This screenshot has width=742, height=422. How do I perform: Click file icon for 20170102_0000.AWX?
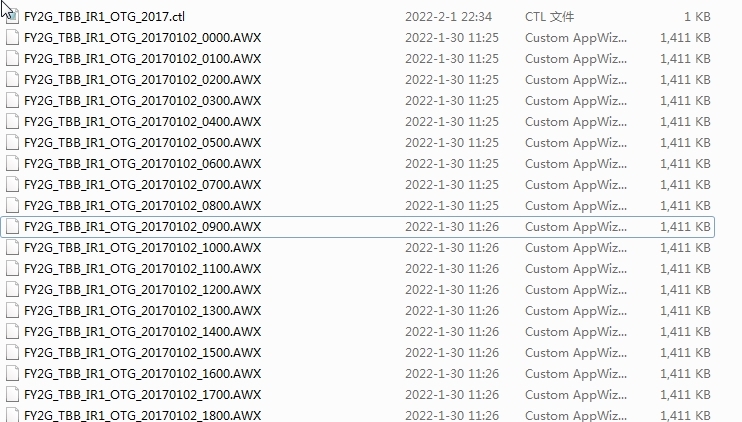point(12,38)
